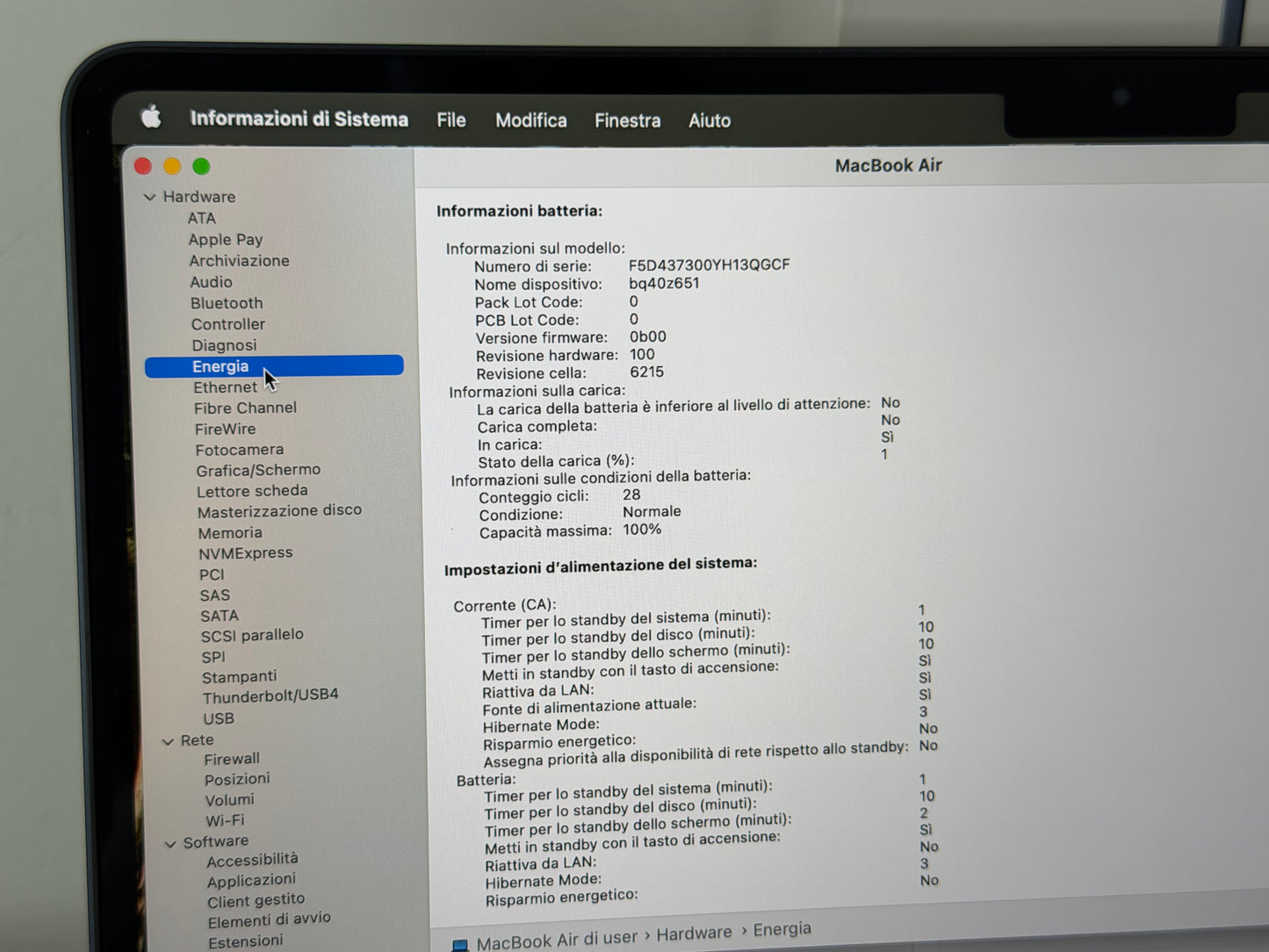Click the device name bq40z651
Viewport: 1269px width, 952px height.
(x=664, y=283)
